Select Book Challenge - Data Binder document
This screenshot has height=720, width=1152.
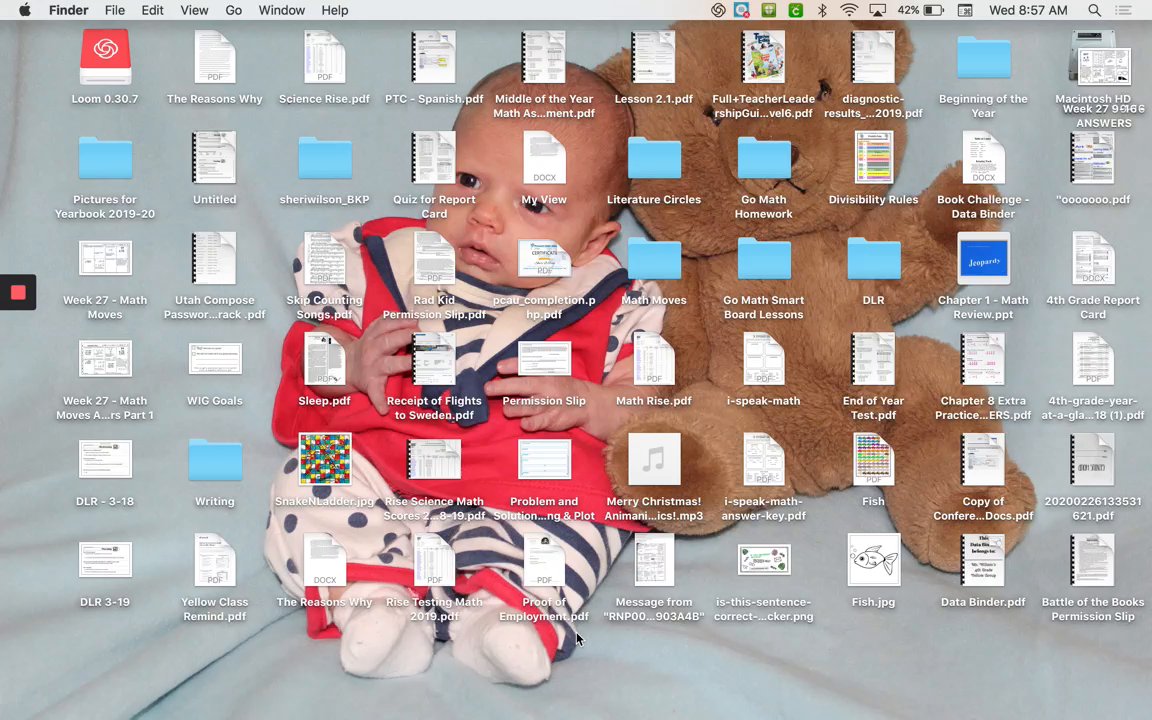click(983, 158)
